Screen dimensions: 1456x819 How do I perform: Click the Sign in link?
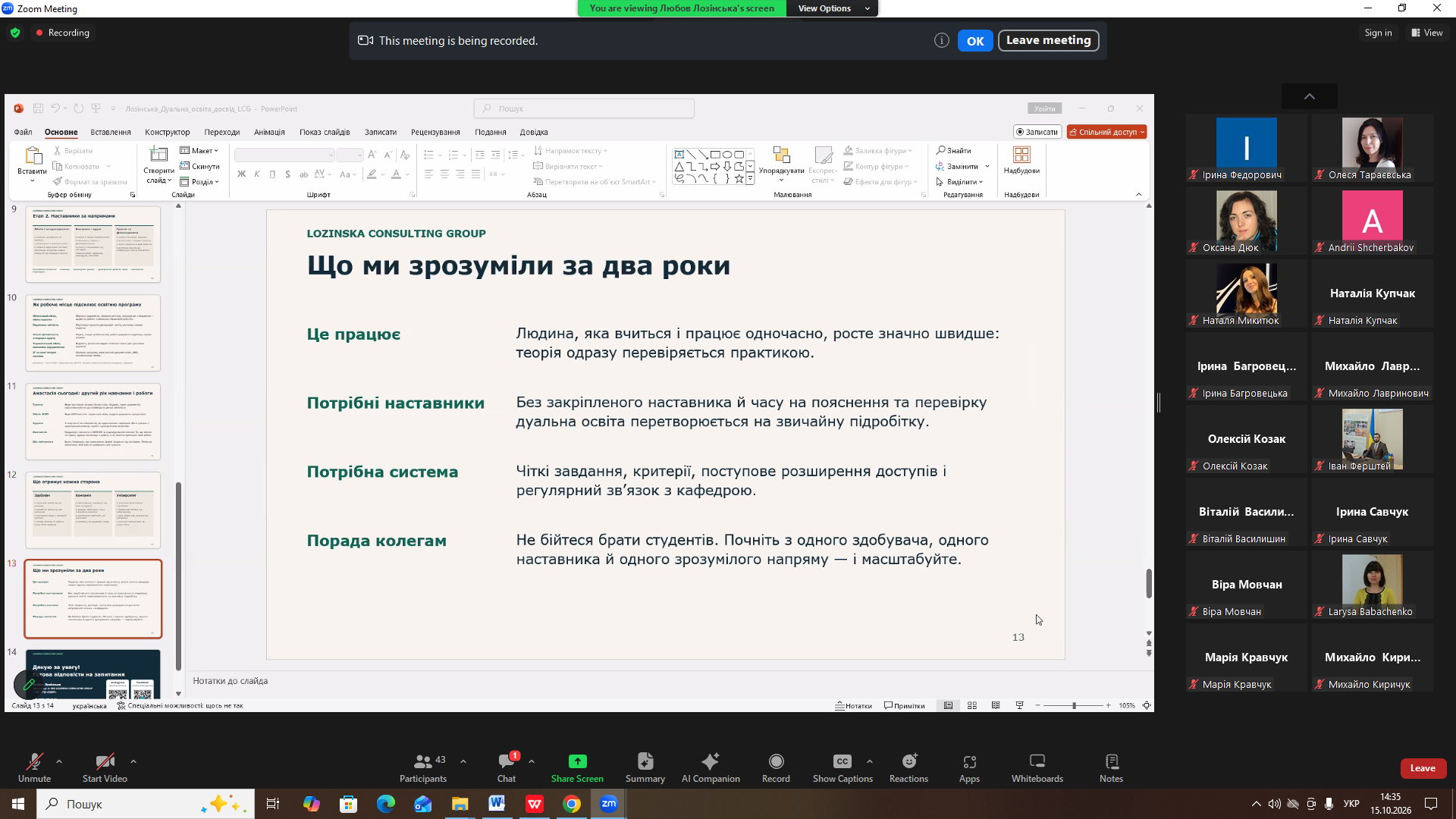pos(1378,33)
